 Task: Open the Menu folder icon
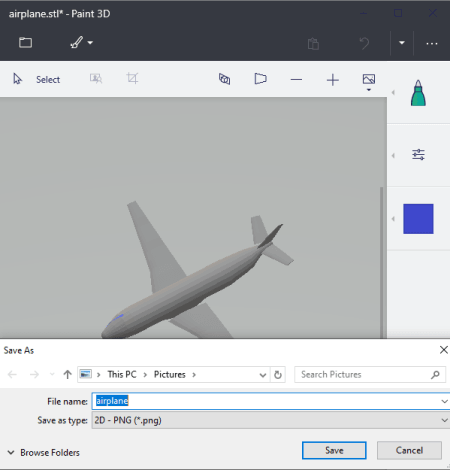25,43
